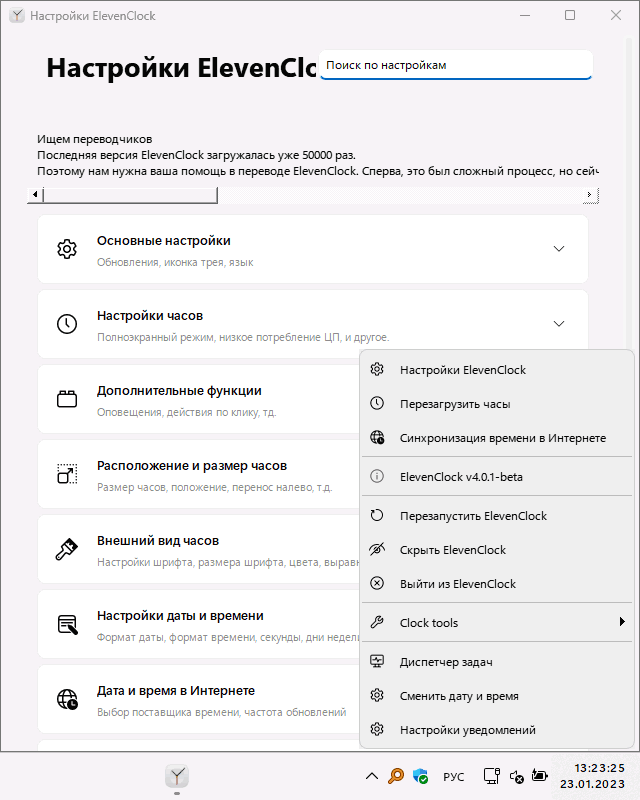Click the battery tray icon
This screenshot has width=640, height=800.
pyautogui.click(x=539, y=776)
